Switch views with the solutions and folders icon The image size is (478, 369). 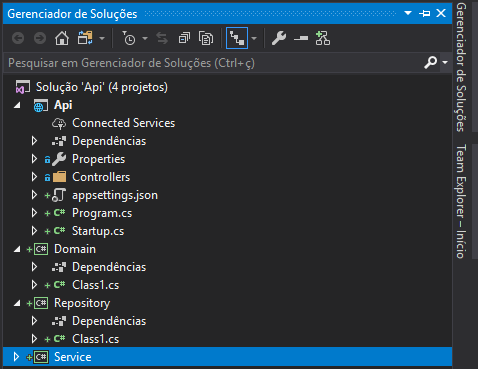(x=85, y=38)
